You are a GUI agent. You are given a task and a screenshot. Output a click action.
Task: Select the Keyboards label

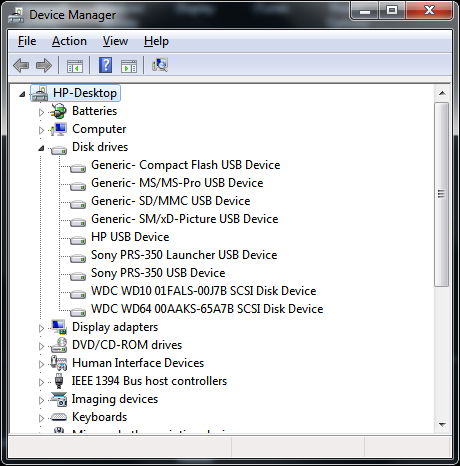(100, 417)
